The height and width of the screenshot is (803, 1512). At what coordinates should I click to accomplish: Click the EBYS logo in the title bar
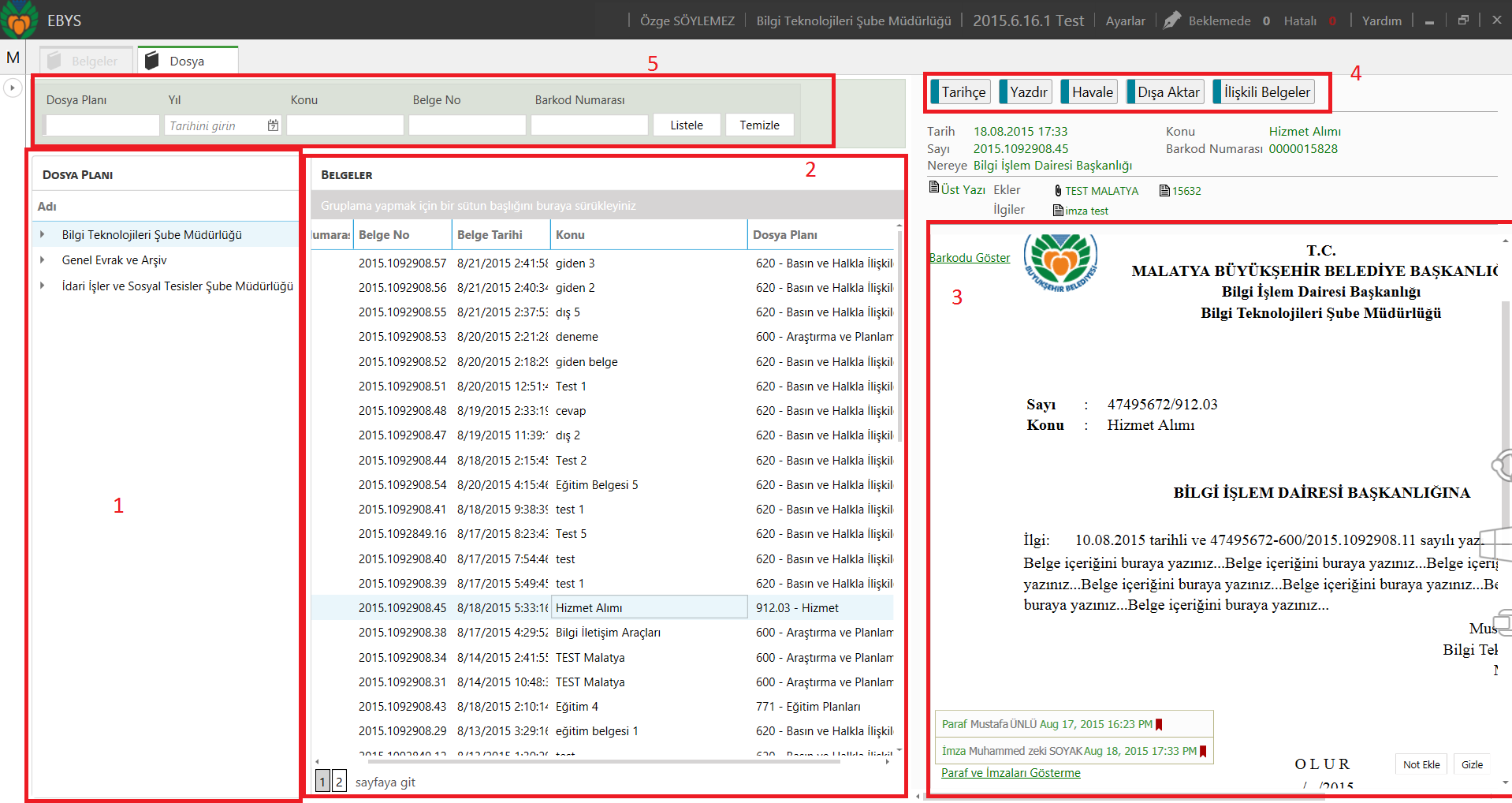tap(19, 20)
